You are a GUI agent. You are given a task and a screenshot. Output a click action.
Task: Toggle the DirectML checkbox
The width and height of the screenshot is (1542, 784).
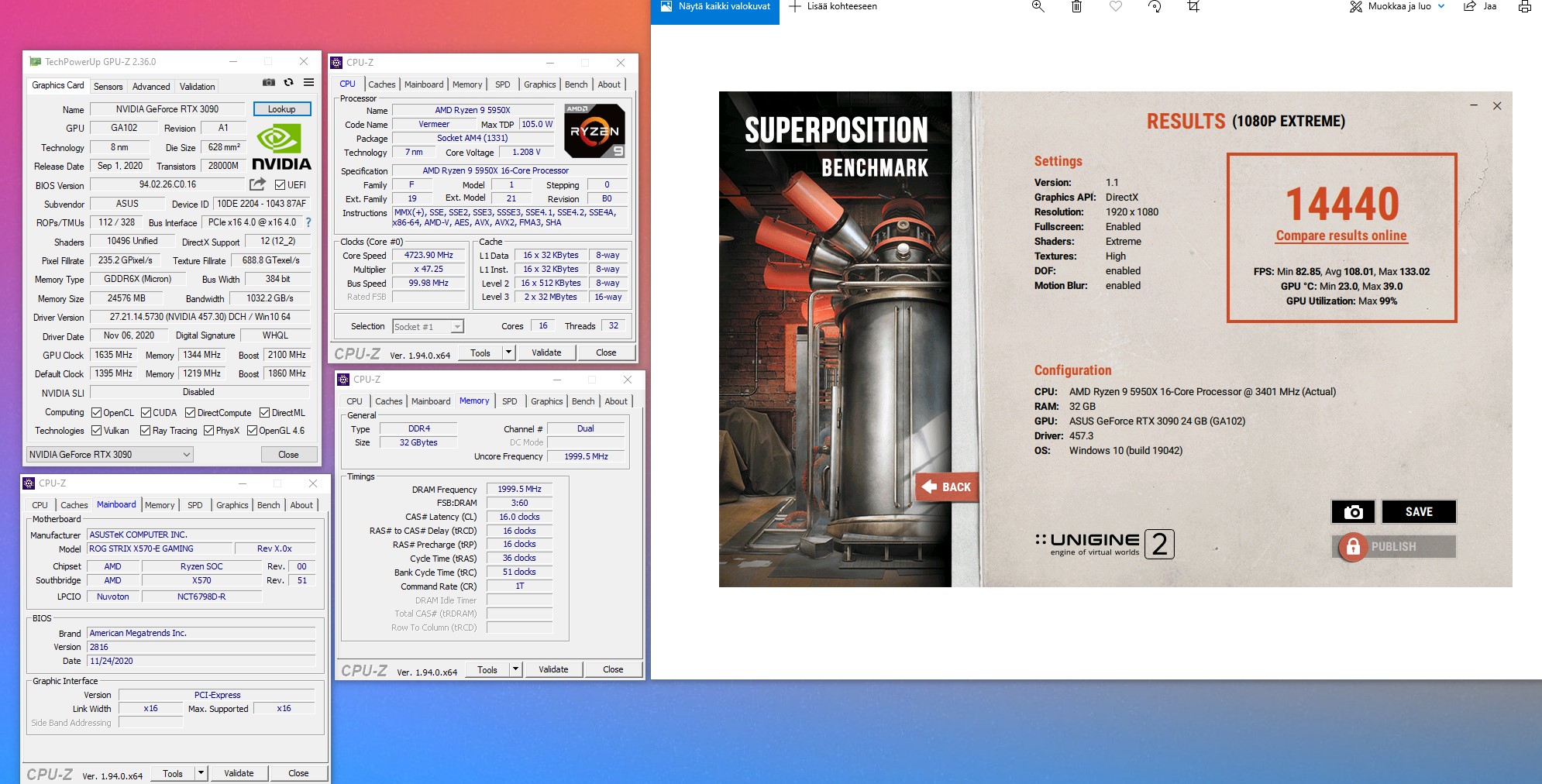pos(264,413)
